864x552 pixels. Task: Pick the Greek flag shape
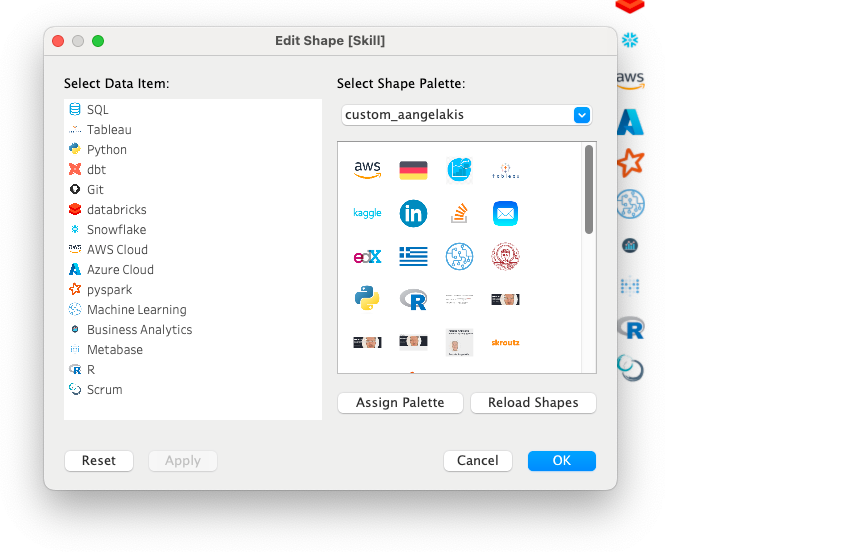click(x=413, y=256)
